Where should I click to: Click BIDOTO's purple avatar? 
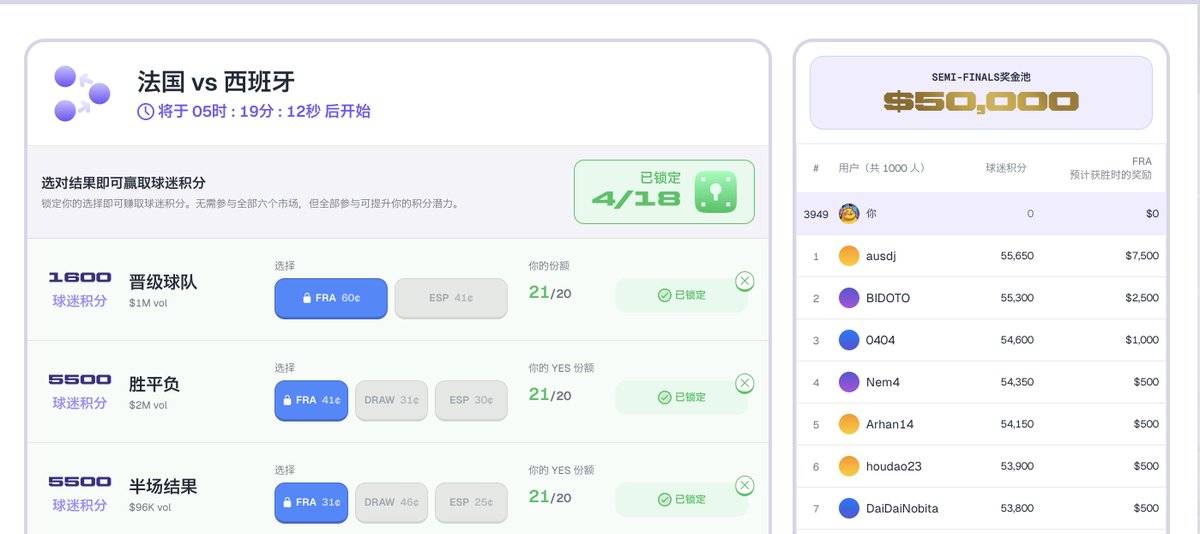coord(849,298)
